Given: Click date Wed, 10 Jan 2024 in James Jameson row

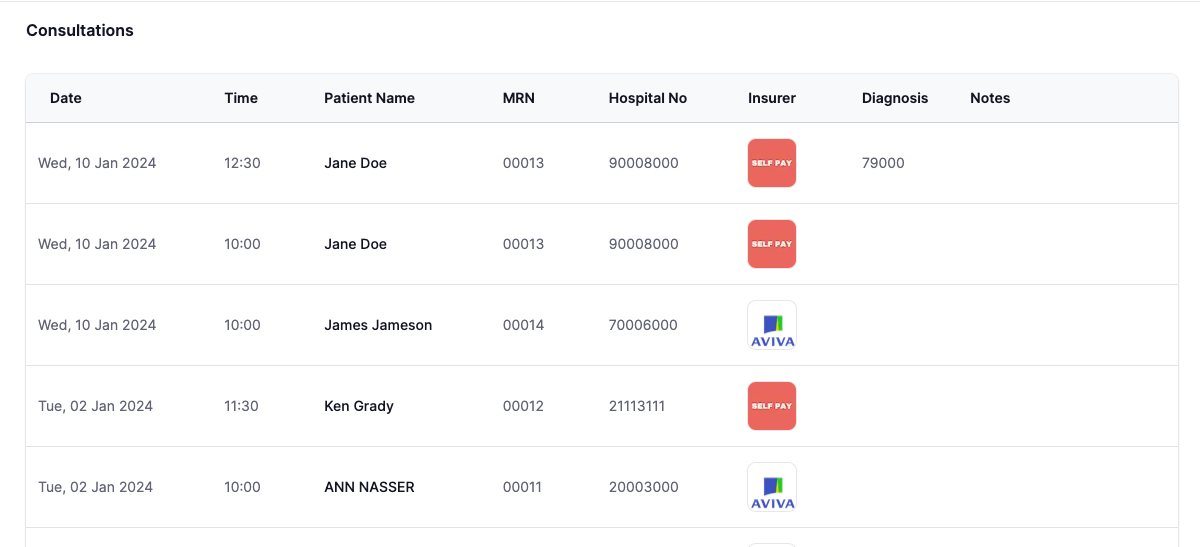Looking at the screenshot, I should point(97,325).
